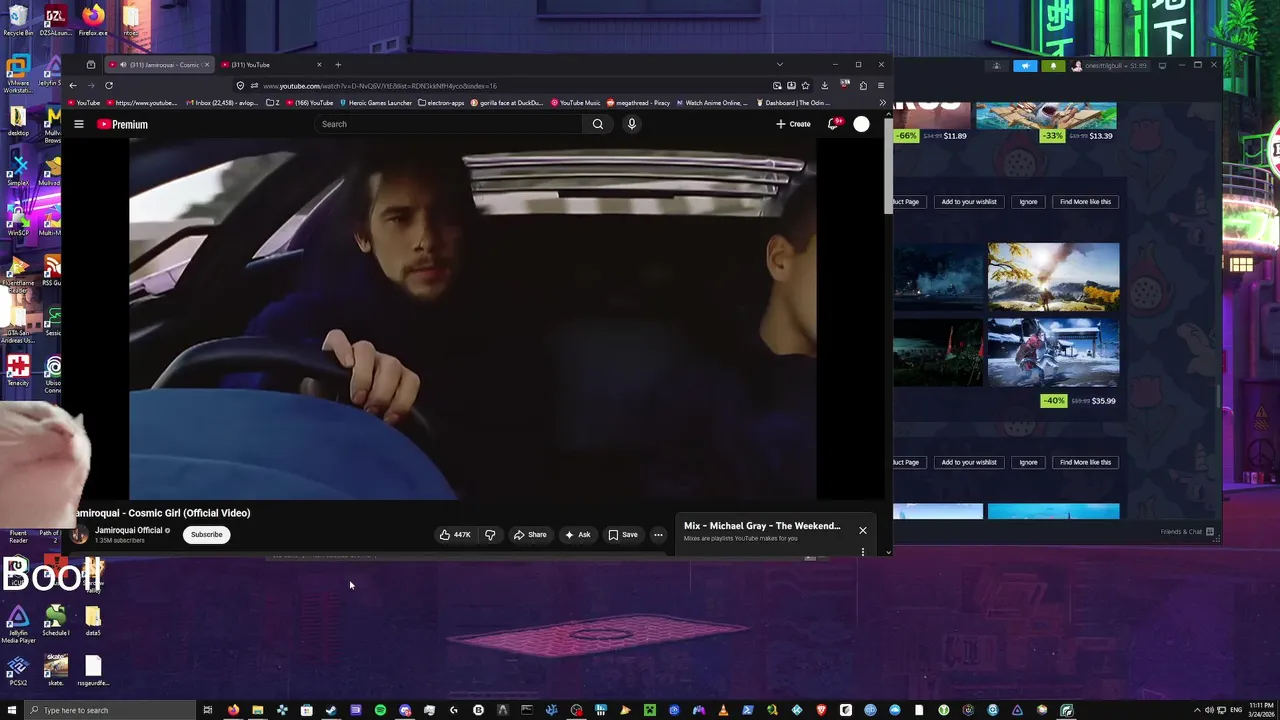Click Steam's lower Ignore button
Screen dimensions: 1280x720
[x=1028, y=462]
